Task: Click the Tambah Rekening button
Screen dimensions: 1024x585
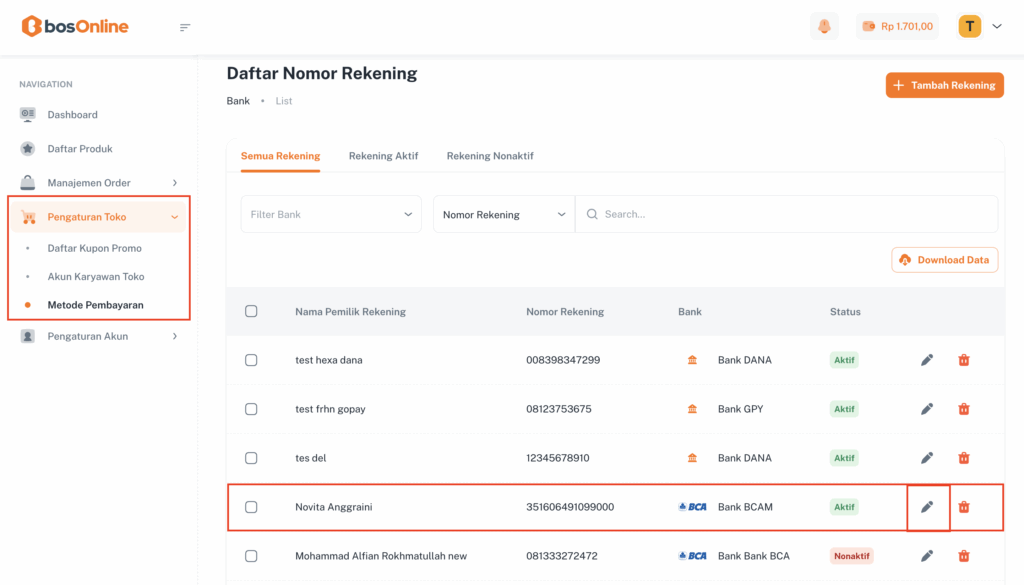Action: (944, 86)
